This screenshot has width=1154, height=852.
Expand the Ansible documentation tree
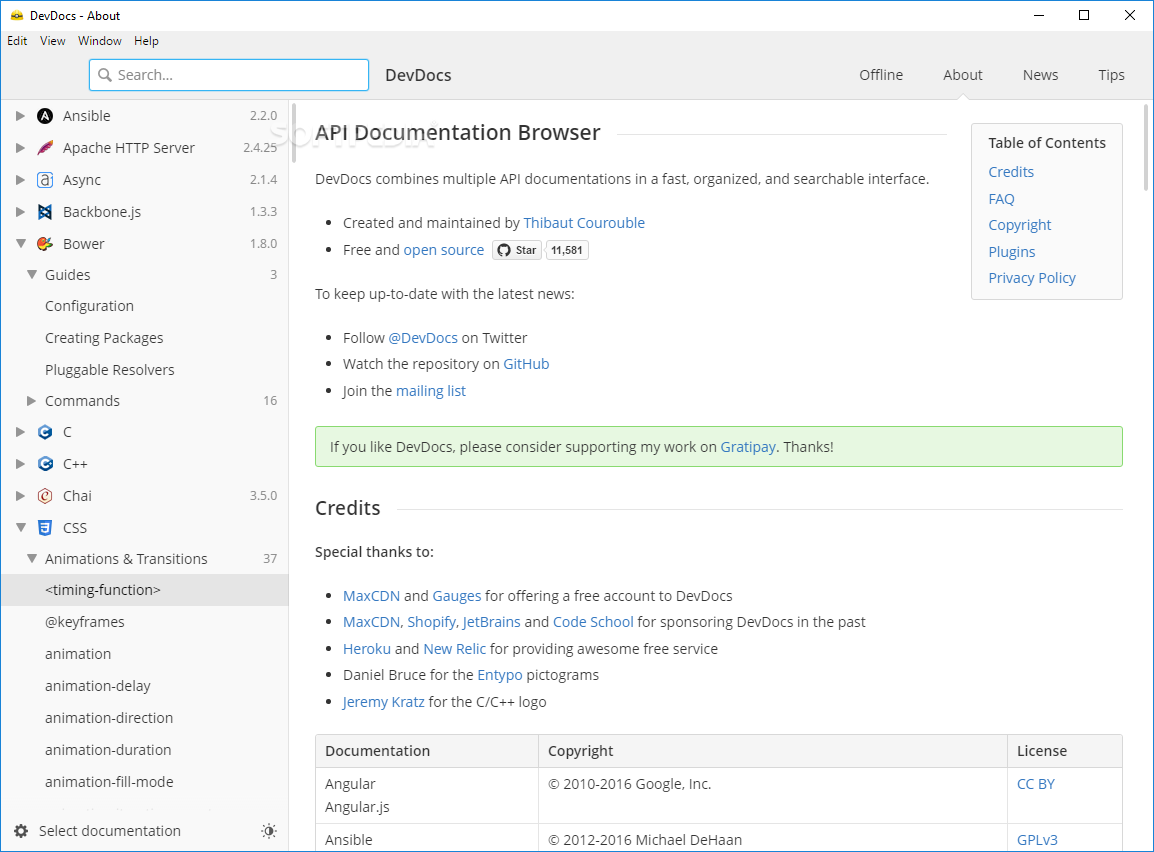point(21,116)
